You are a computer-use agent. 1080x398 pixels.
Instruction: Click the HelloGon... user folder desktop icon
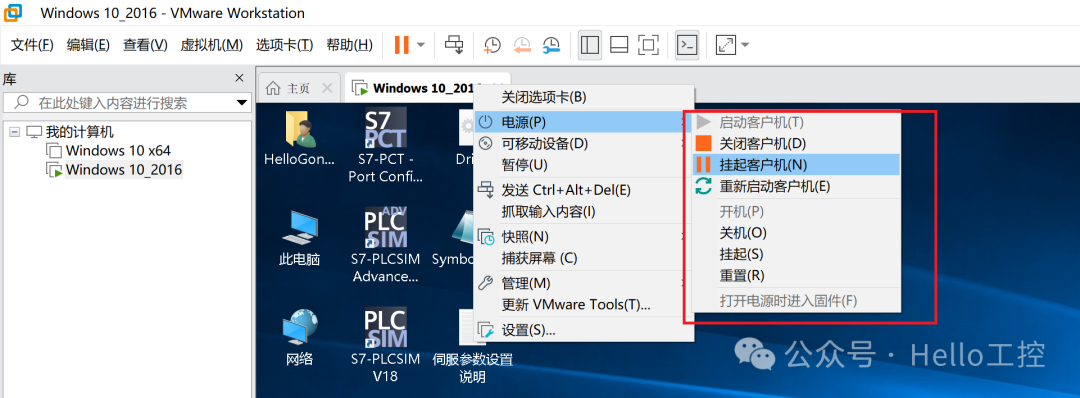[x=300, y=138]
